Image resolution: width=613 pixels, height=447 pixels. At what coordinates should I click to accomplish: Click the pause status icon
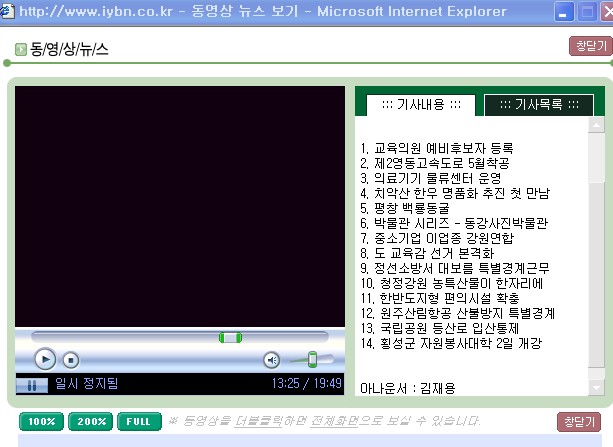32,384
